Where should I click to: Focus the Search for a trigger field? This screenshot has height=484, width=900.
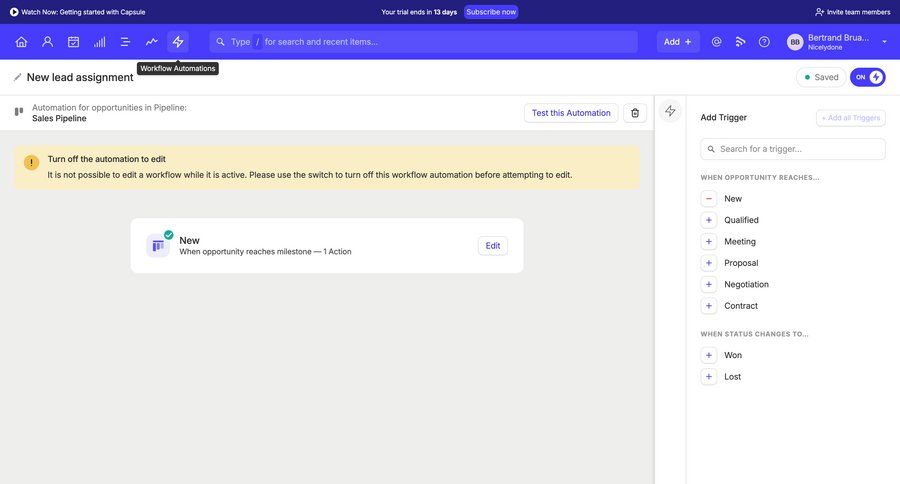pos(793,149)
